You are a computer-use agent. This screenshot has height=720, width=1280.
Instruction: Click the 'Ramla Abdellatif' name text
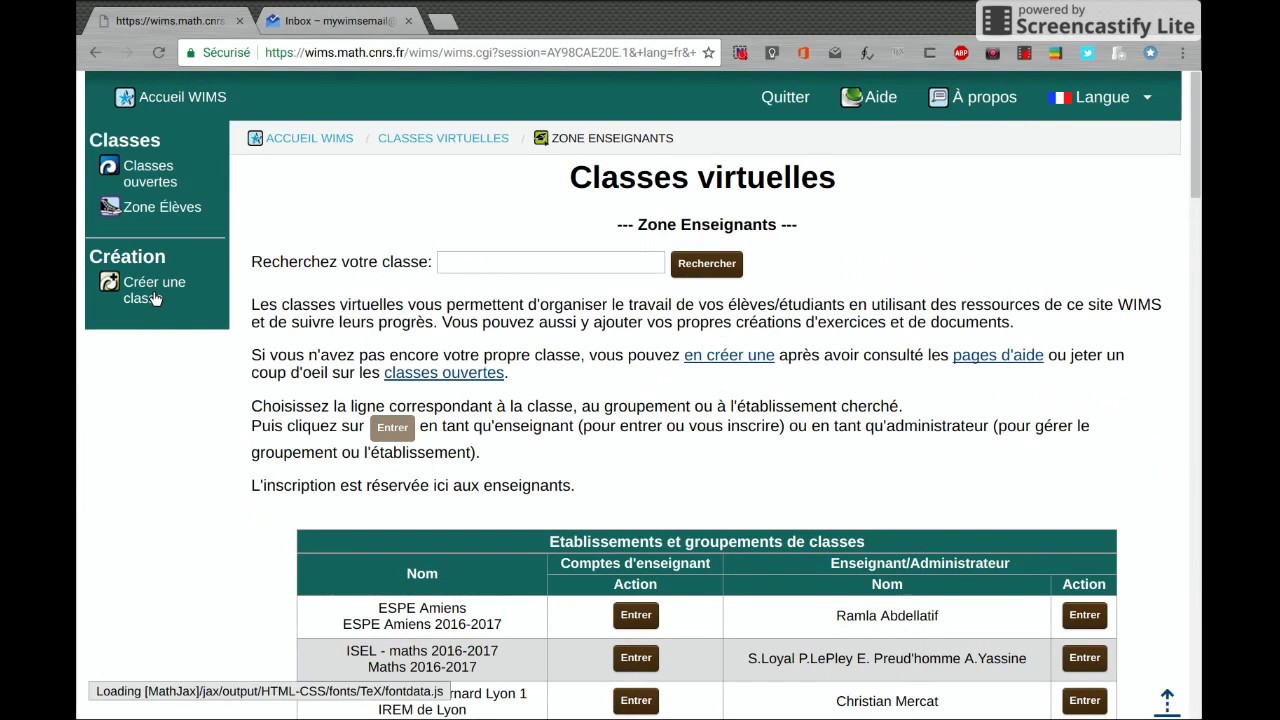tap(887, 615)
